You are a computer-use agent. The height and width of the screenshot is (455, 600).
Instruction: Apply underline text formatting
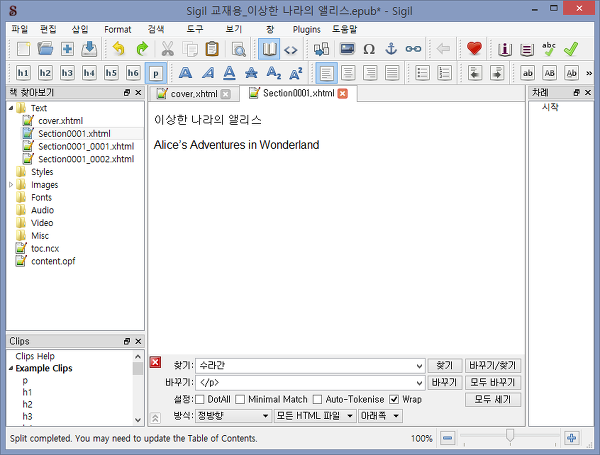pyautogui.click(x=229, y=73)
